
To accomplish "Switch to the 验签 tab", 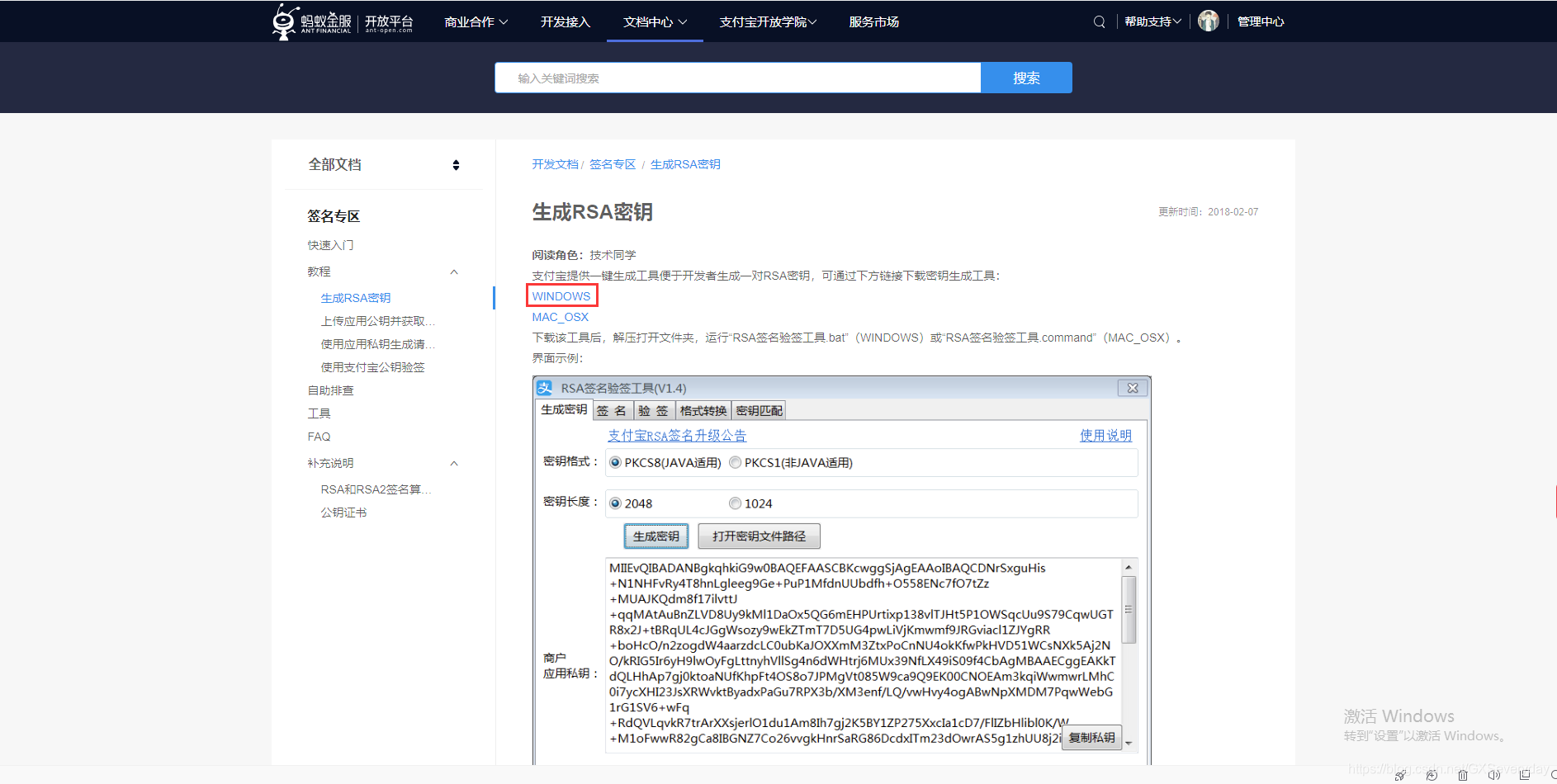I will coord(653,411).
